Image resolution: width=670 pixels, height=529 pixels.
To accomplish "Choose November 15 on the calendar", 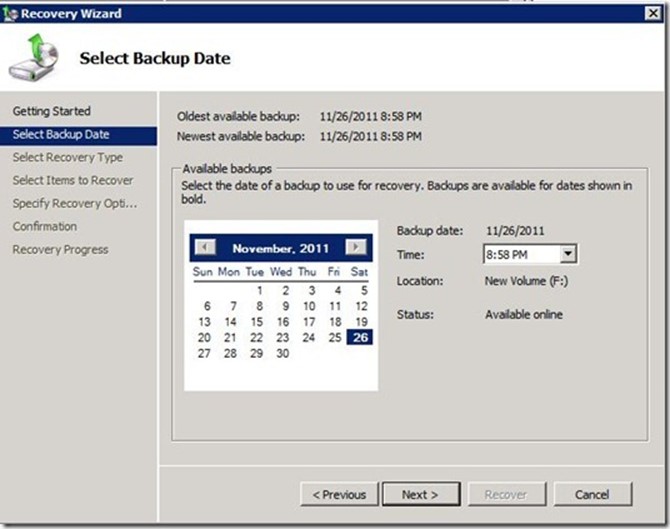I will click(x=258, y=322).
